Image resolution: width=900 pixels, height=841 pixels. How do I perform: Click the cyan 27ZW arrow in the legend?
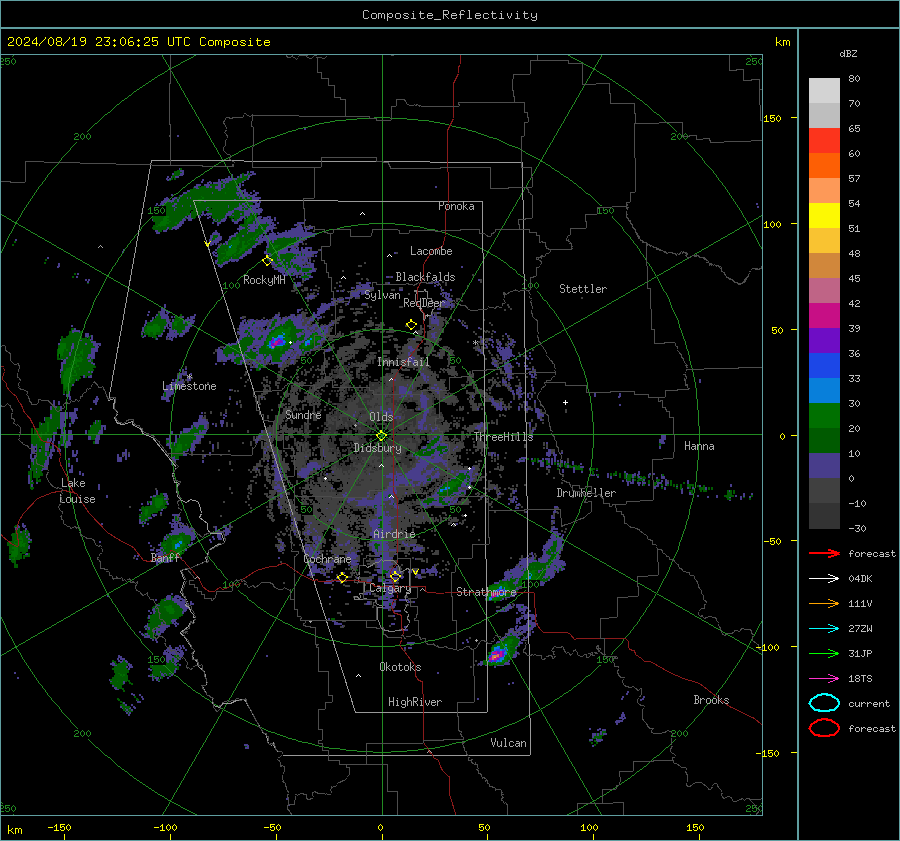click(x=824, y=629)
